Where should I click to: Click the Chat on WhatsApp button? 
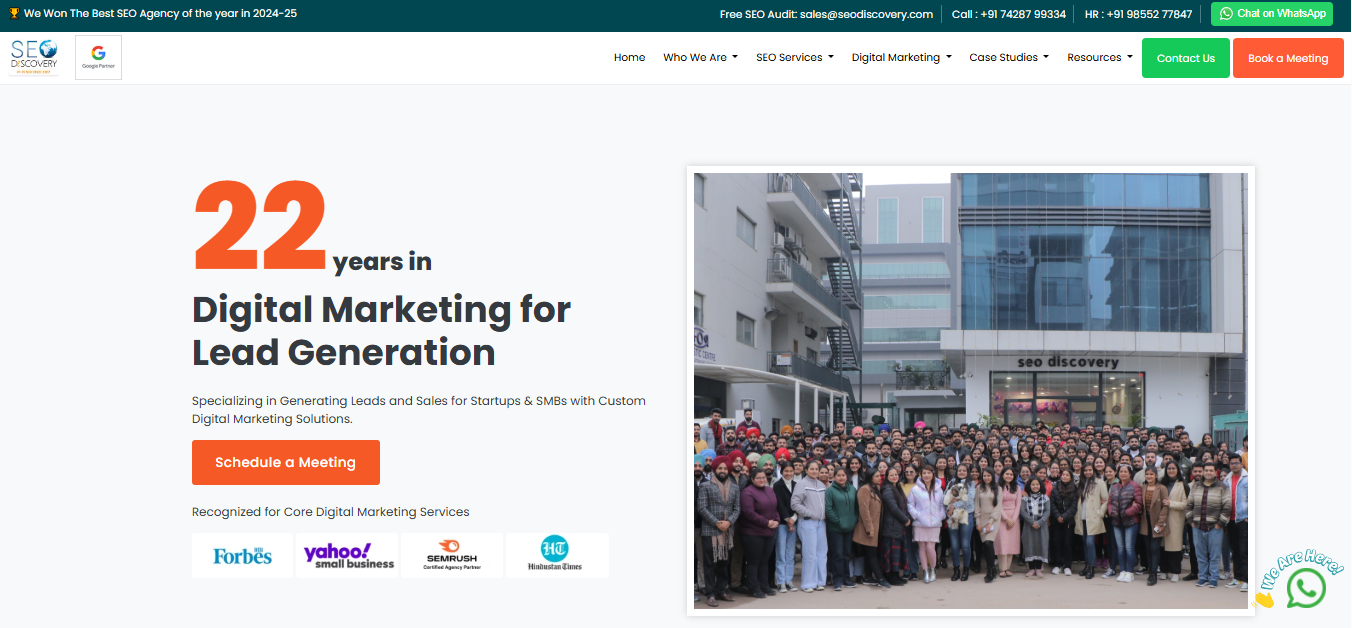point(1272,14)
